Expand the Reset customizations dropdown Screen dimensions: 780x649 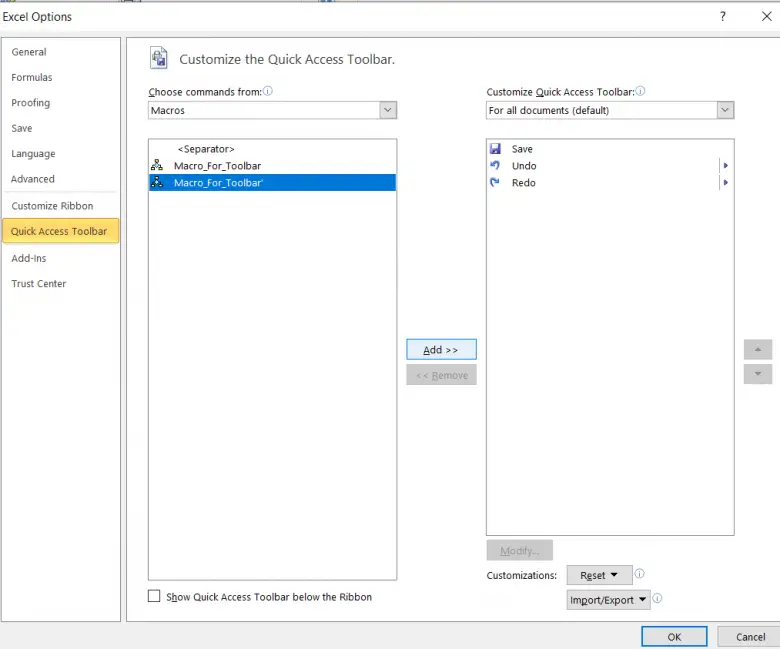[x=598, y=576]
